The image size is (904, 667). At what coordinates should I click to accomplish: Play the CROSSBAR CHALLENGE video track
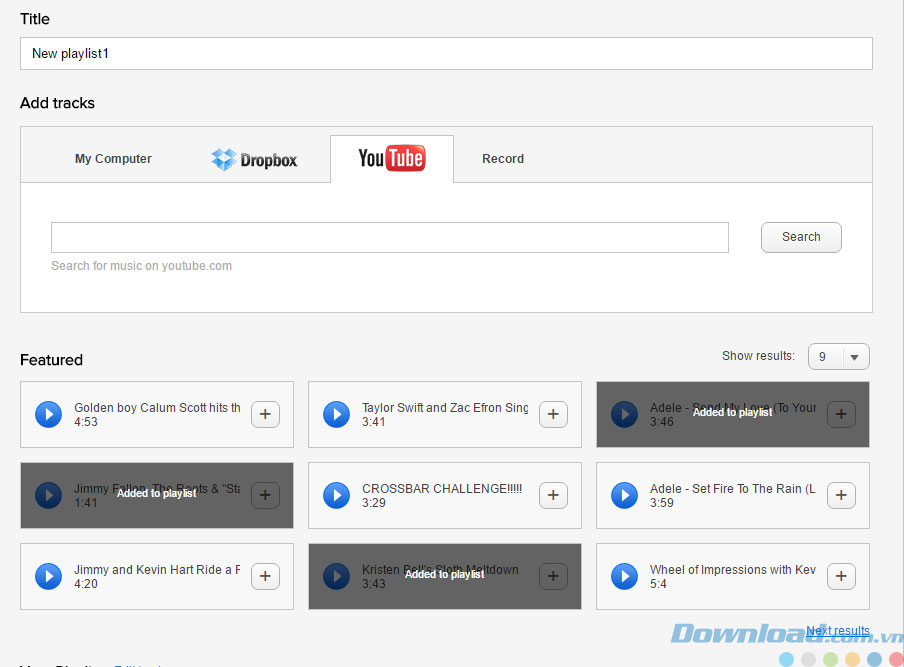coord(336,495)
